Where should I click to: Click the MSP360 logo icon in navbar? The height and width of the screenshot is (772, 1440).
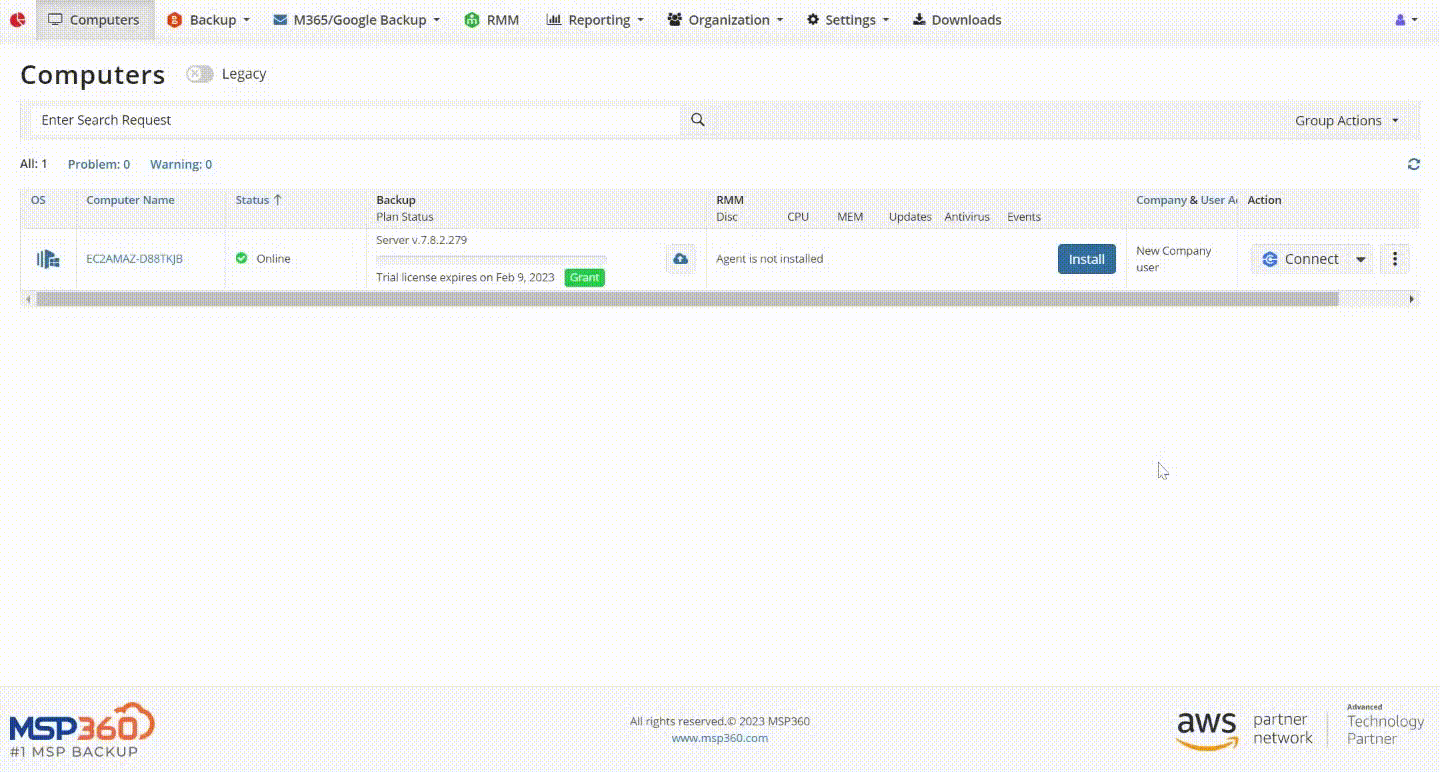coord(17,19)
